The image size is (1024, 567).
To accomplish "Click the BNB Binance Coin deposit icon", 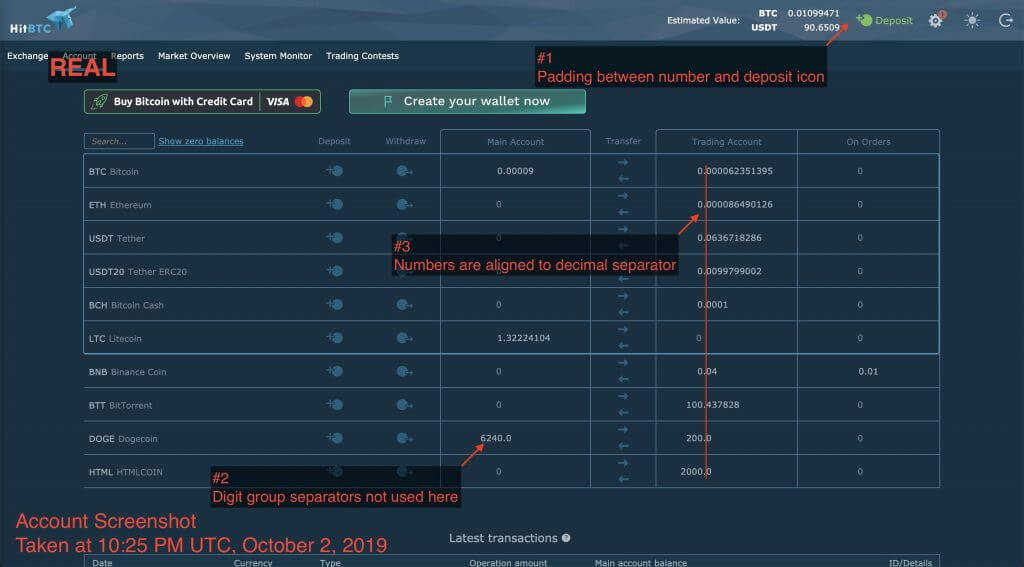I will (334, 371).
